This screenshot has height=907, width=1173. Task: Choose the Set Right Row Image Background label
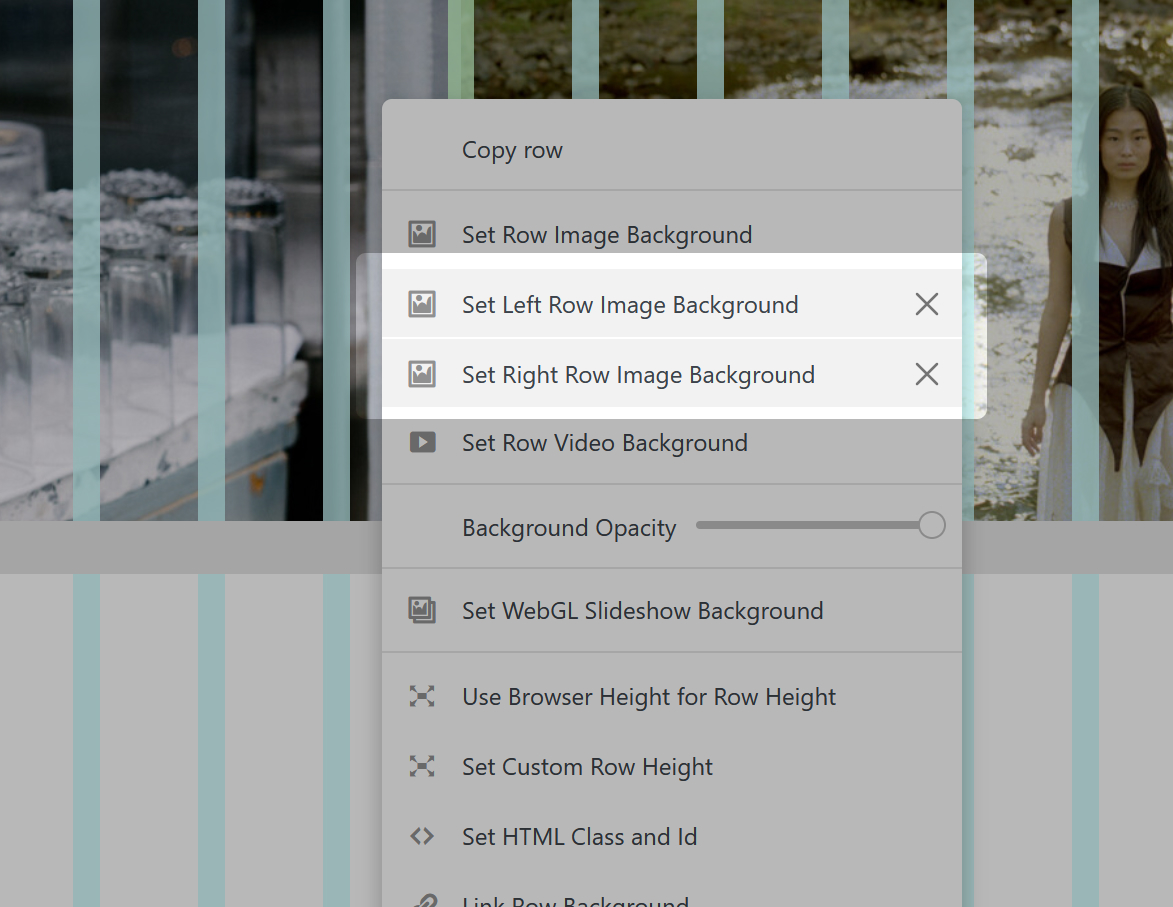click(638, 375)
